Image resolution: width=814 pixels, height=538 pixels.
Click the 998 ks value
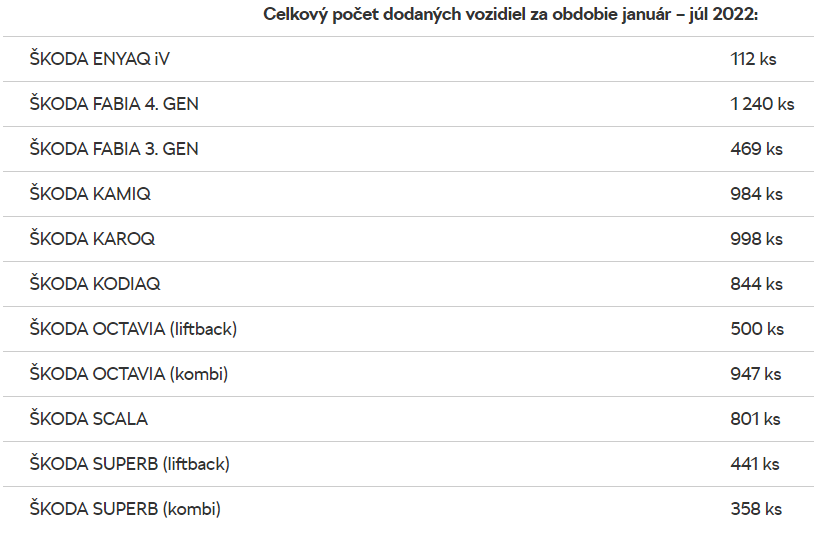coord(756,239)
